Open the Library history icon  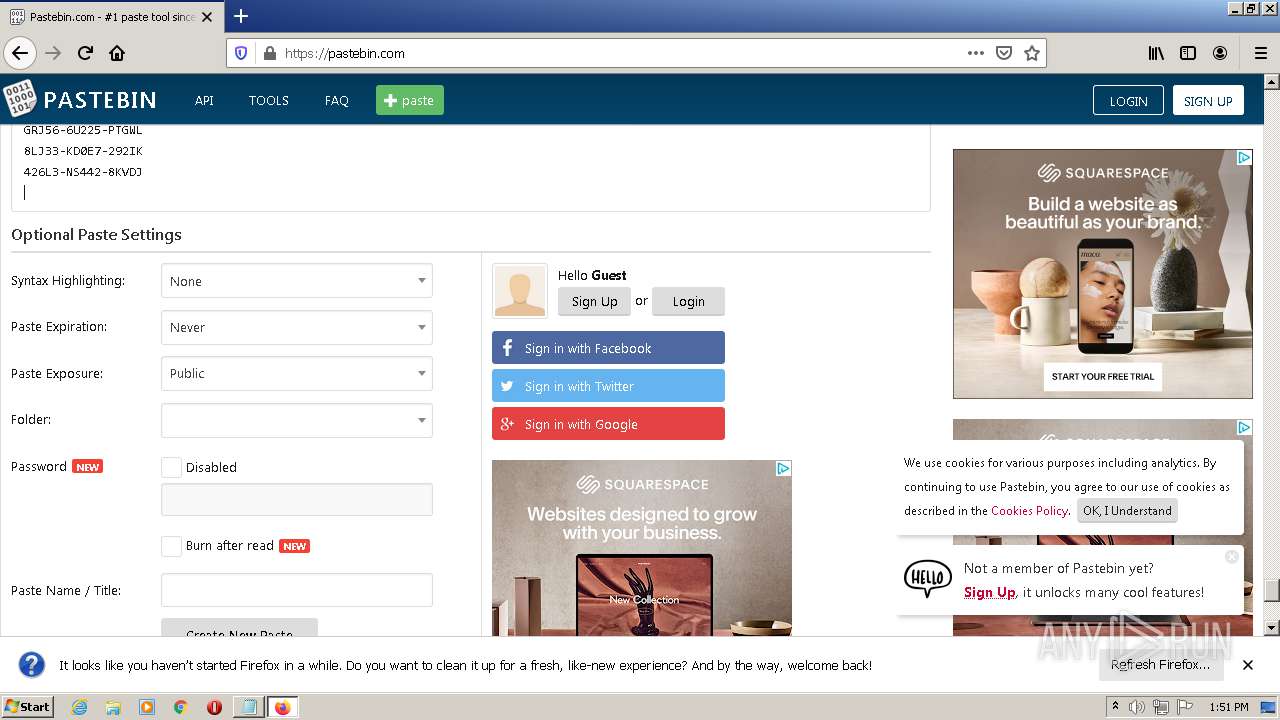(x=1156, y=53)
